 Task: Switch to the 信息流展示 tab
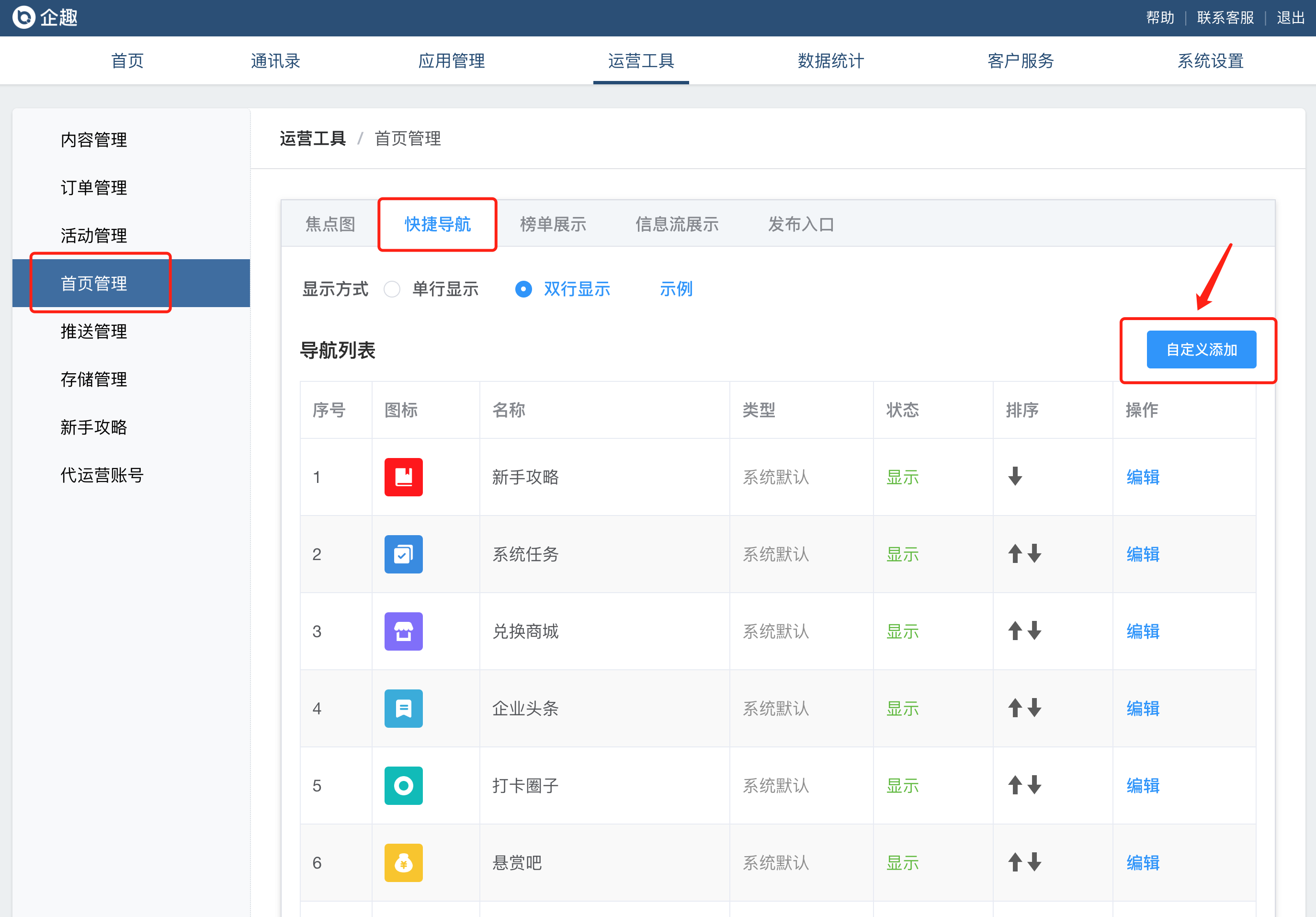677,224
